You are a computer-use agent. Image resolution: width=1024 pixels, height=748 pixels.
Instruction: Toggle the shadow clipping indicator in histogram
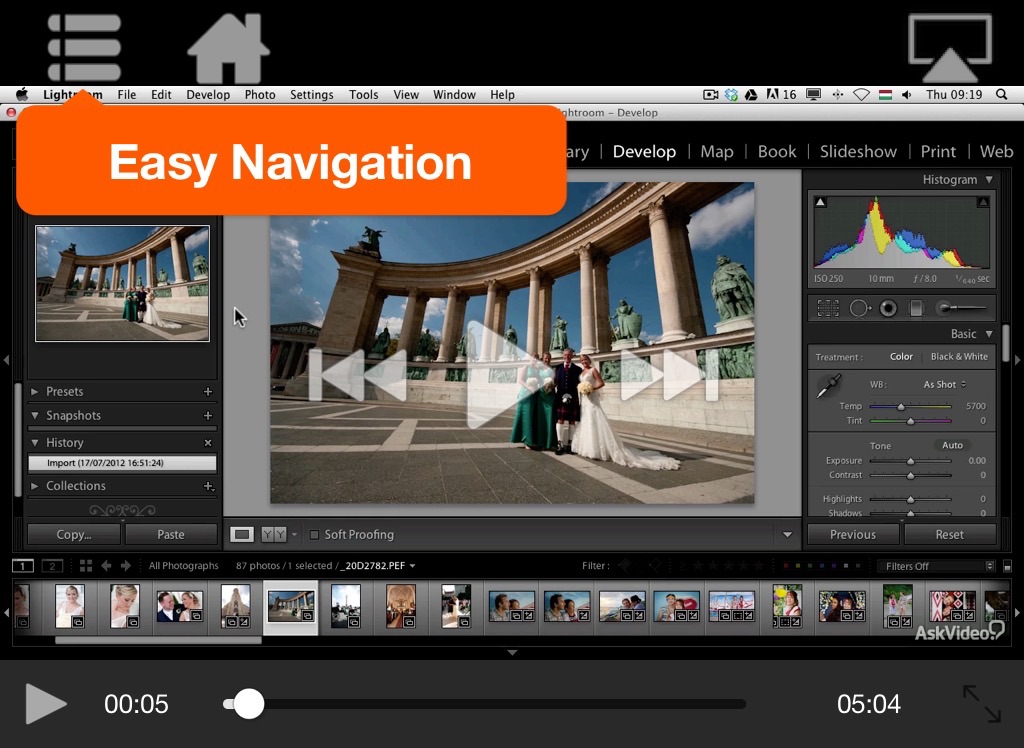tap(821, 202)
